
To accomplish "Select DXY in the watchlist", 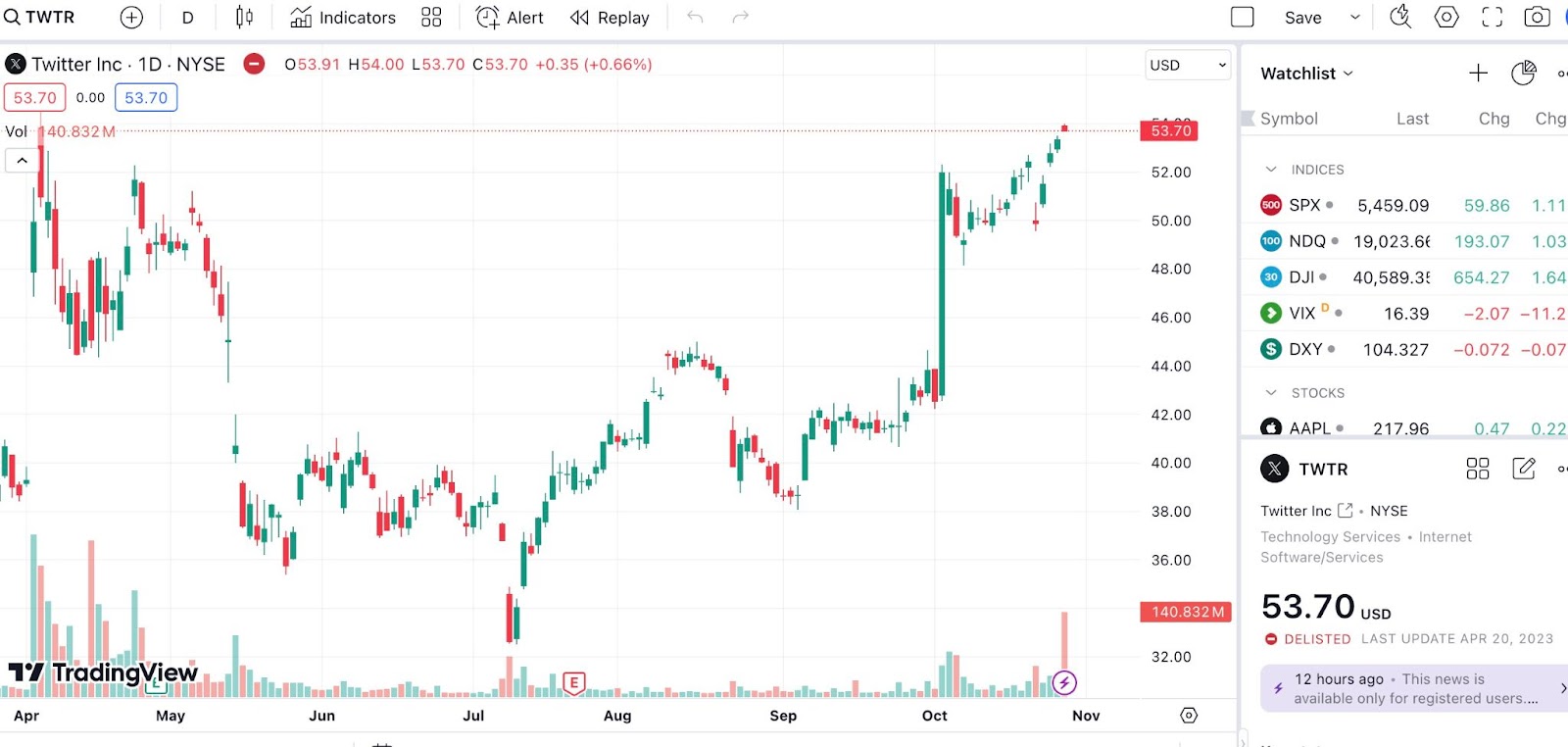I will 1403,349.
